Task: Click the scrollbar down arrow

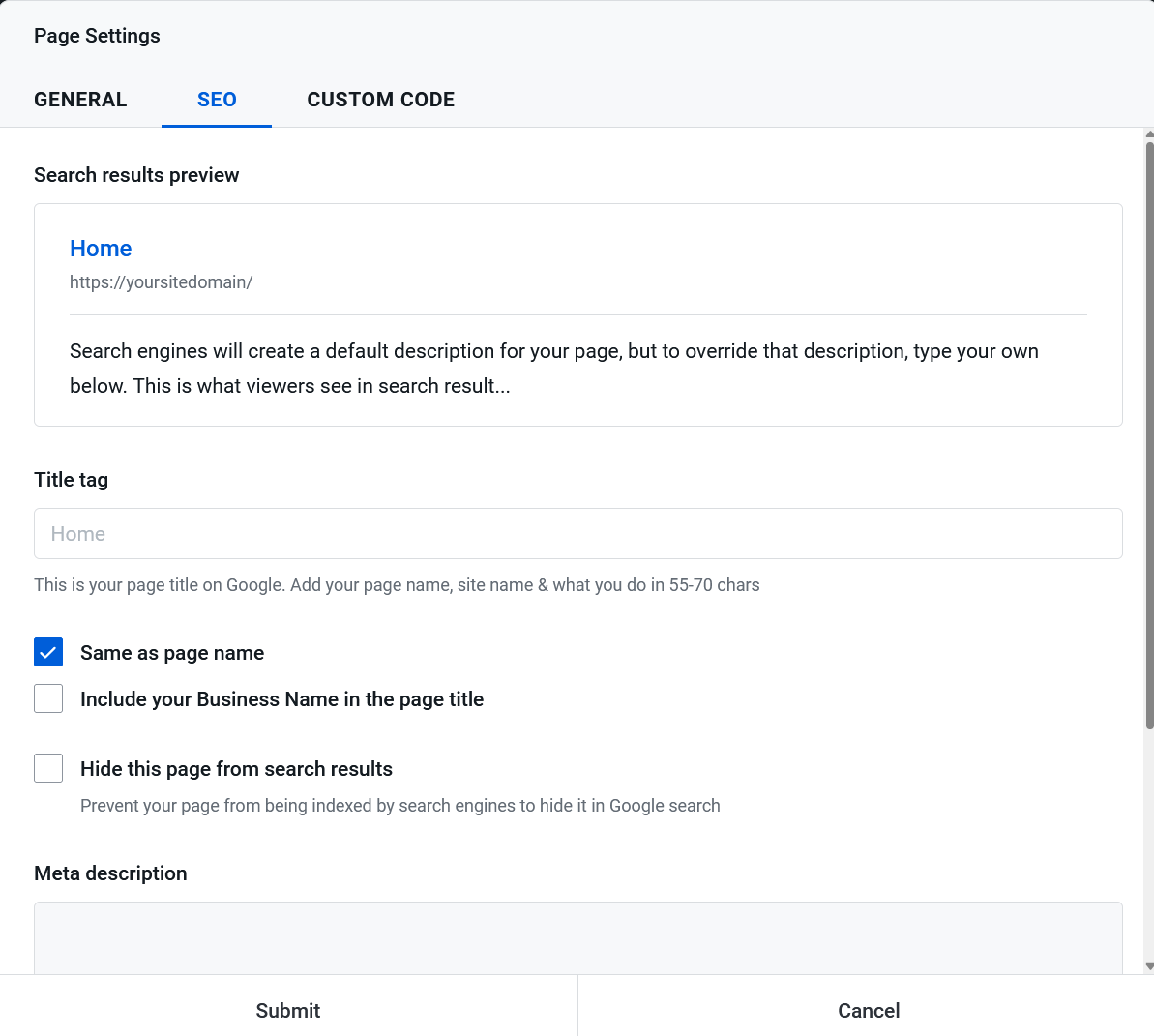Action: (1148, 966)
